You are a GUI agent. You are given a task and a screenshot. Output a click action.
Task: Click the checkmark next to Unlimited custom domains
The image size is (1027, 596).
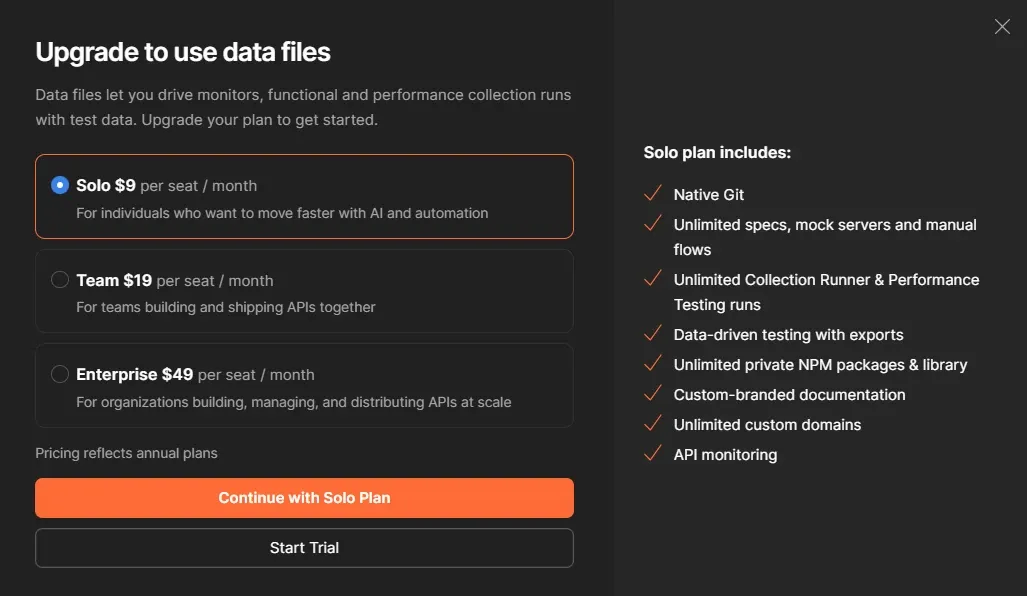[x=653, y=424]
